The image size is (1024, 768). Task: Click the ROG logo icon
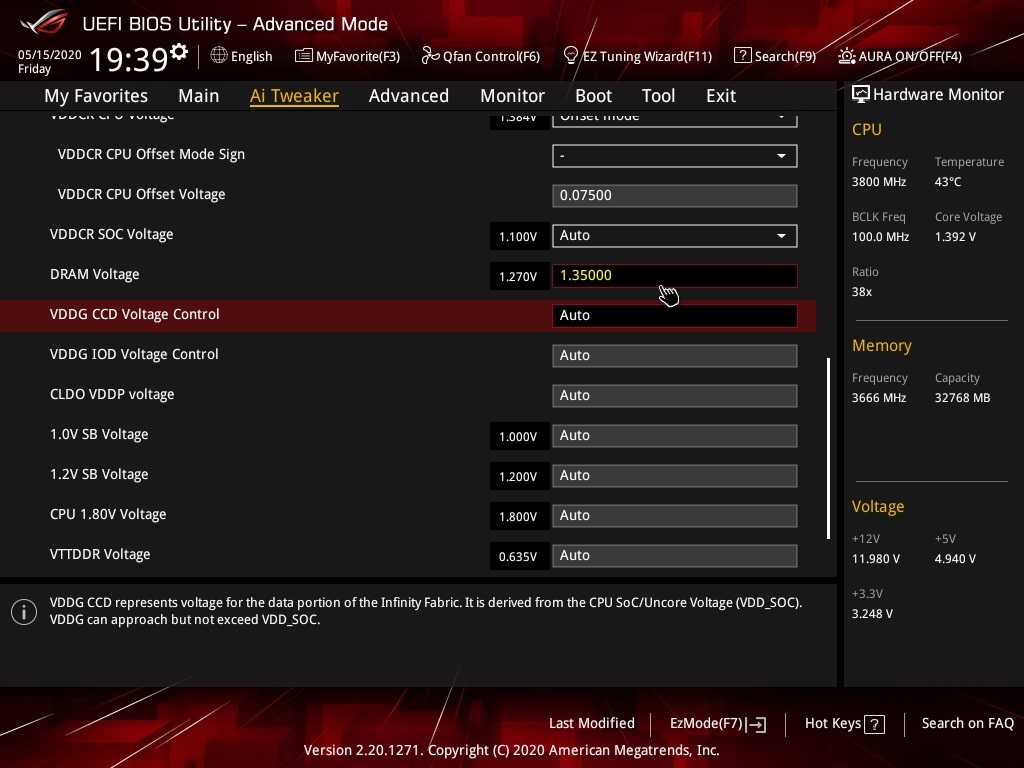click(43, 22)
